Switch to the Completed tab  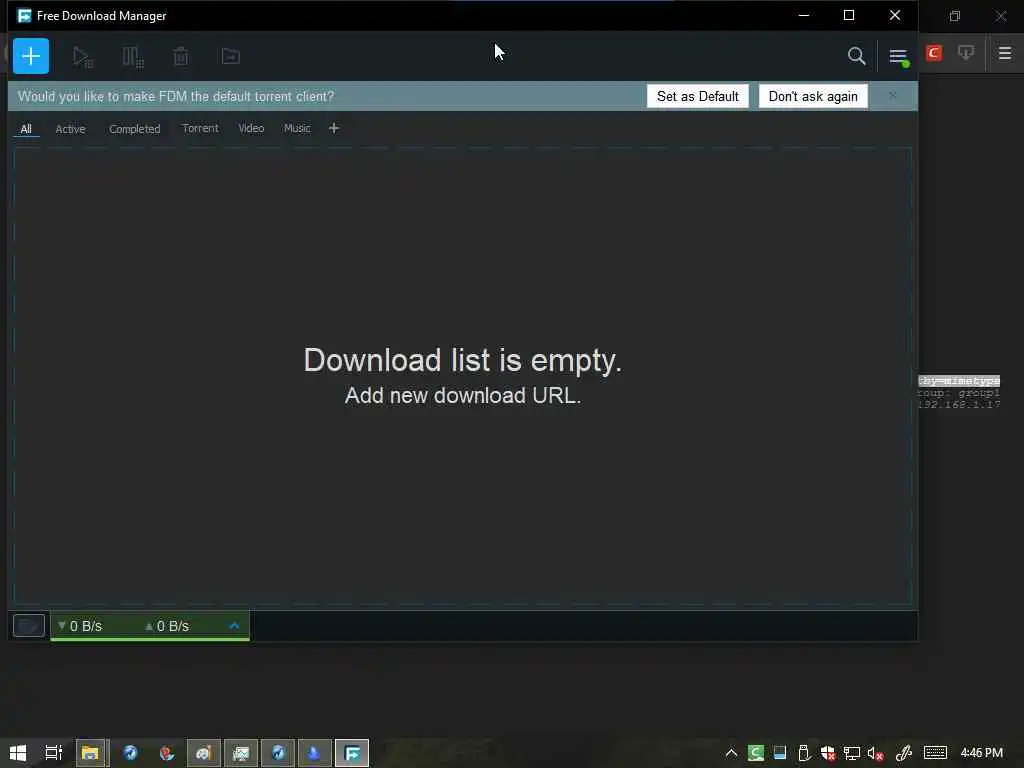tap(135, 129)
